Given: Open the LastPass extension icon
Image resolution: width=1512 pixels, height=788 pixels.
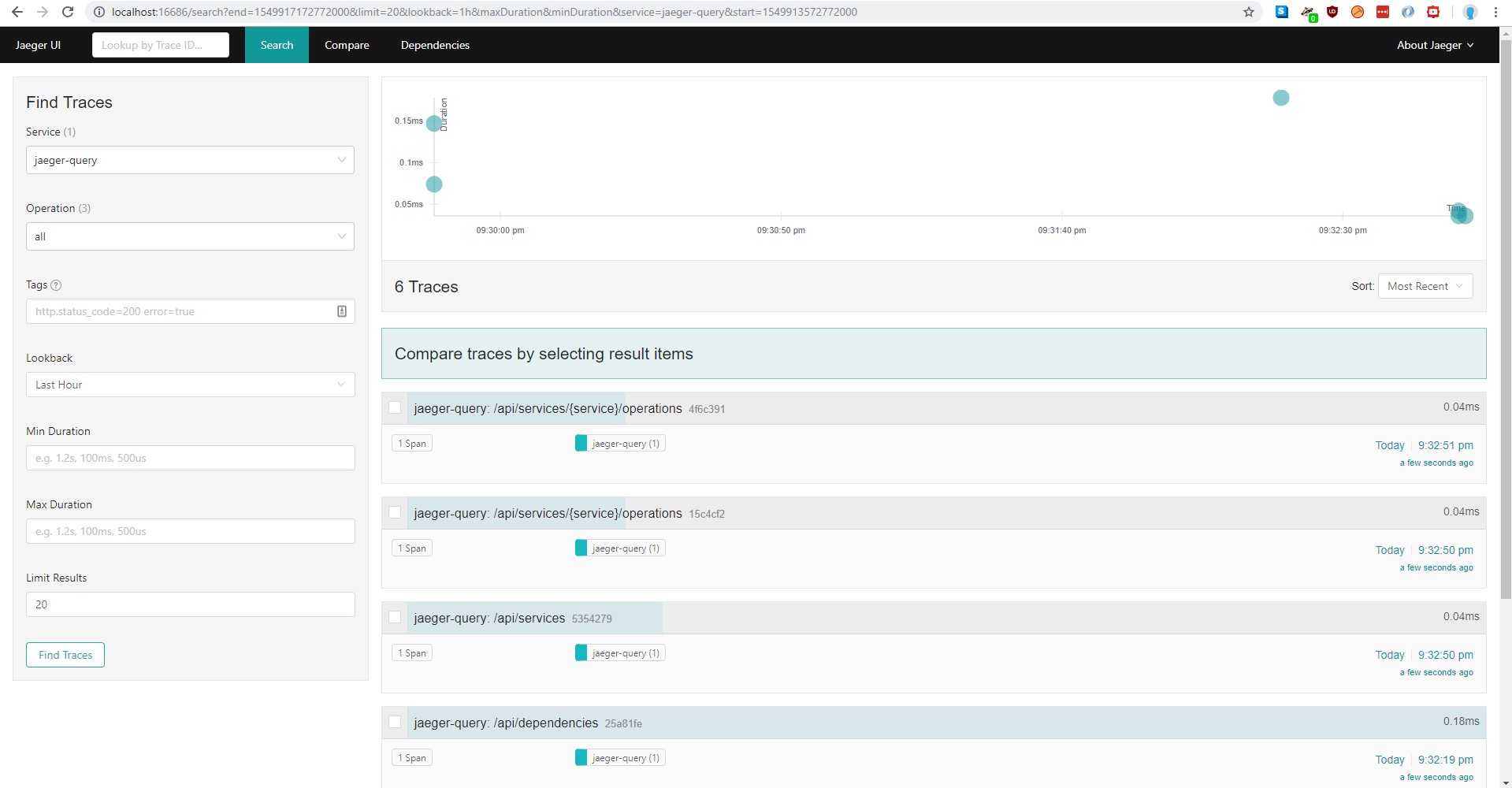Looking at the screenshot, I should (x=1383, y=12).
